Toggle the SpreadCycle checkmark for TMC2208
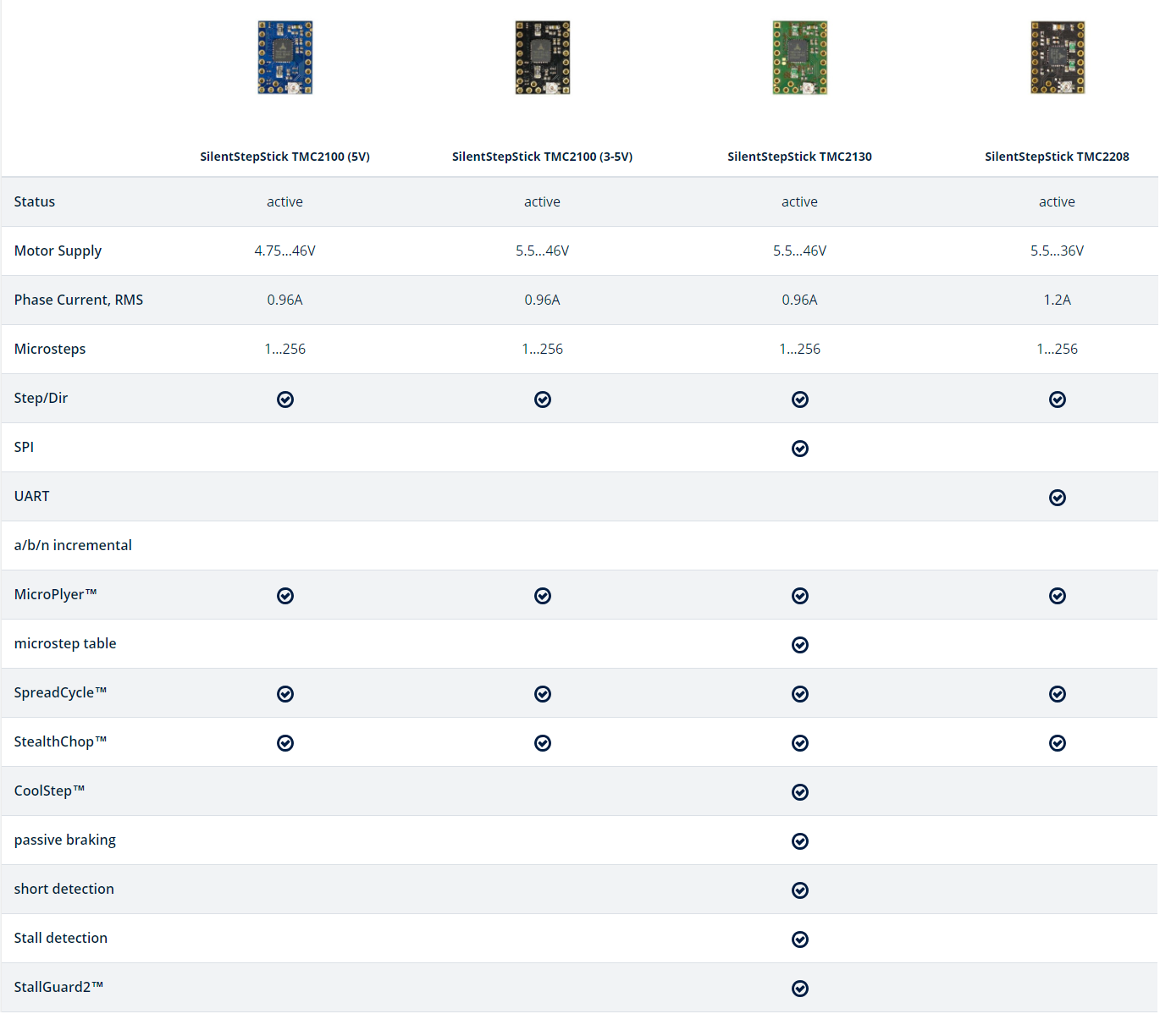 (x=1057, y=693)
